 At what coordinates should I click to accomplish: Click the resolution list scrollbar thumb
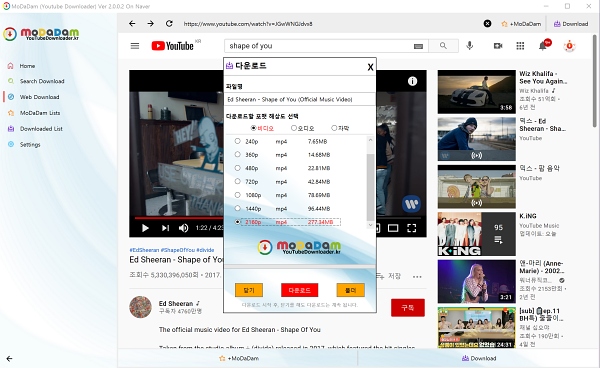[370, 187]
